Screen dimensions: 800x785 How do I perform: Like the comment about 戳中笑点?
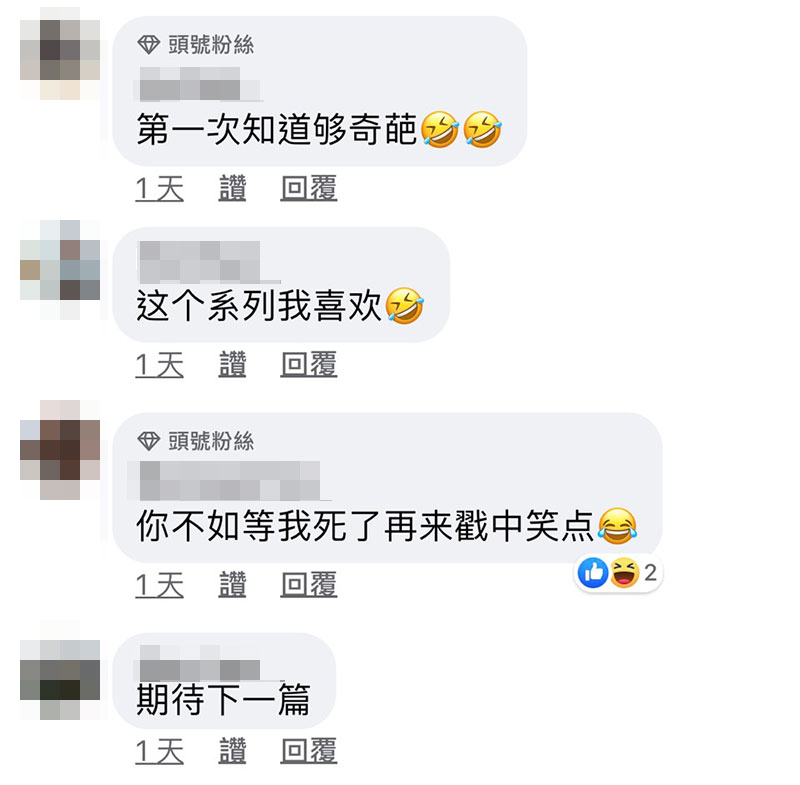[232, 585]
